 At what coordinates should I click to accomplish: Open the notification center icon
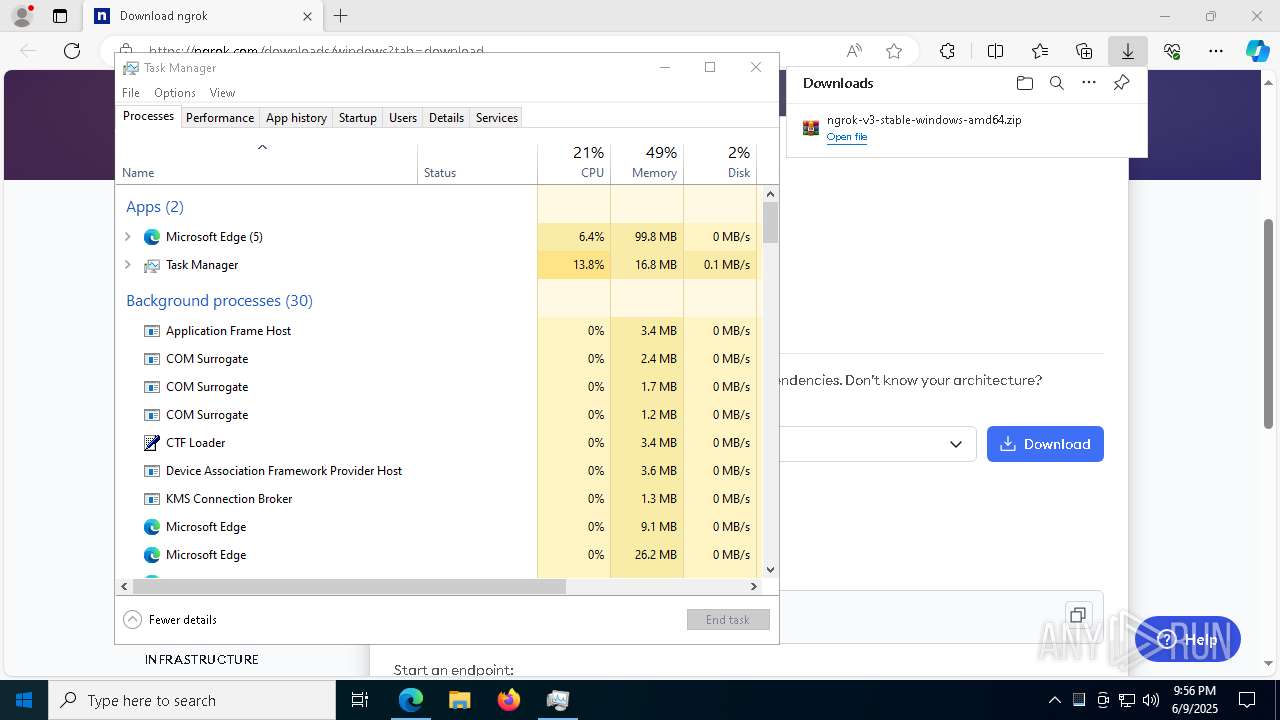(x=1247, y=700)
